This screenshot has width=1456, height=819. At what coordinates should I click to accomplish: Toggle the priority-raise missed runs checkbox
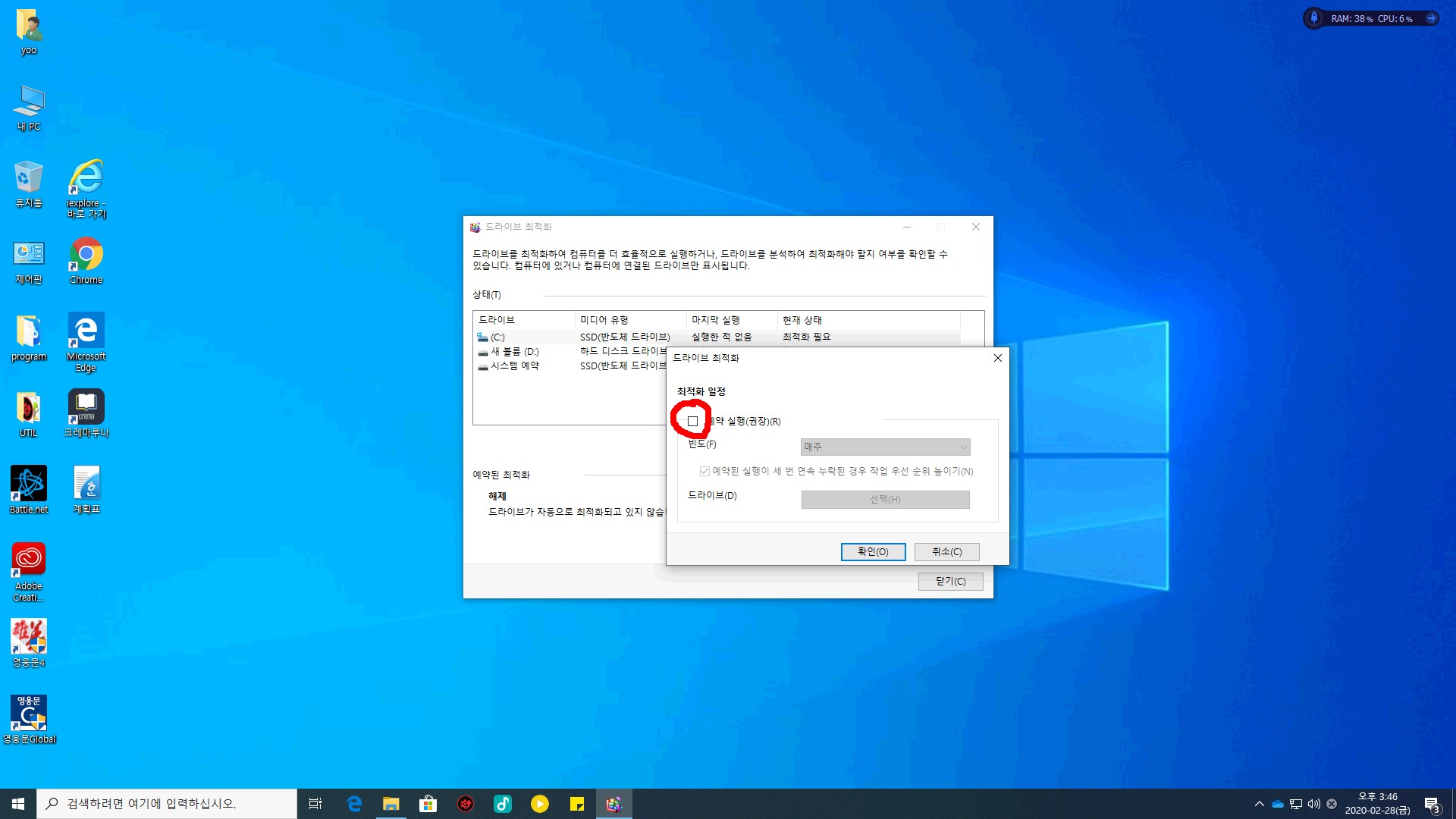coord(704,471)
